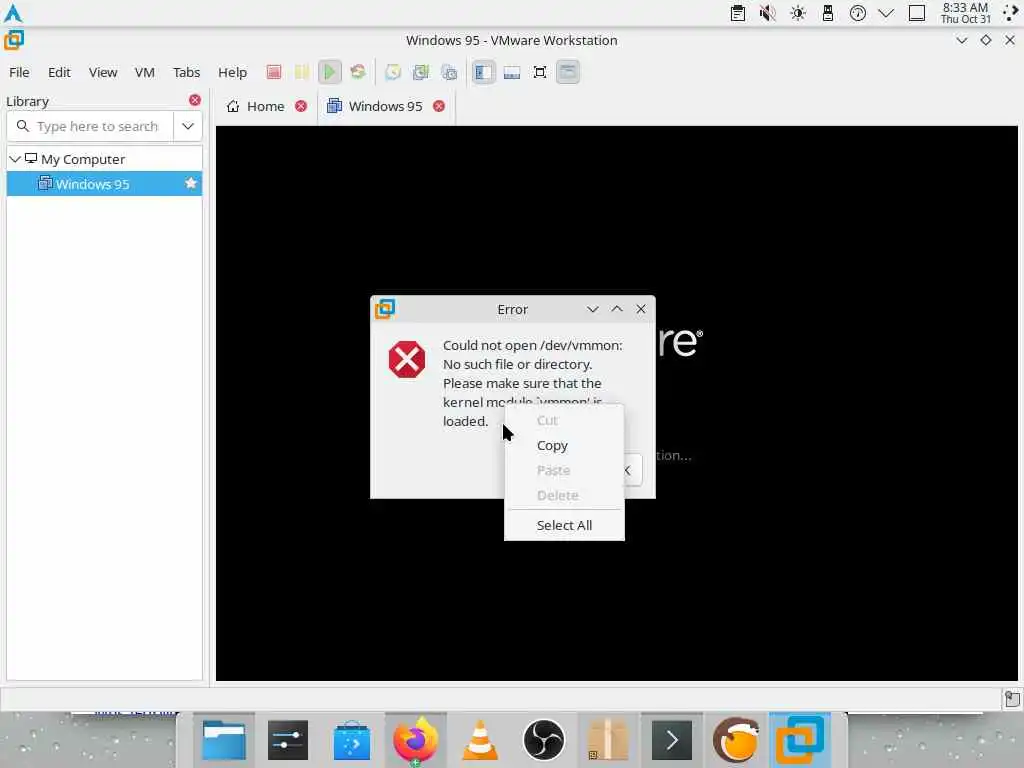Image resolution: width=1024 pixels, height=768 pixels.
Task: Click the VMware icon in the Error dialog title bar
Action: [385, 309]
